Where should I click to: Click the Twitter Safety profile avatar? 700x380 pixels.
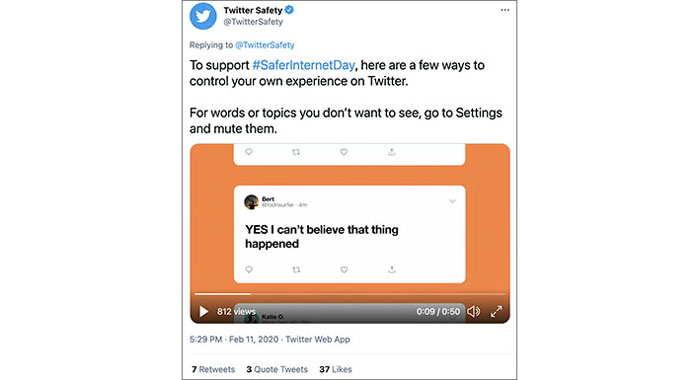click(x=203, y=16)
